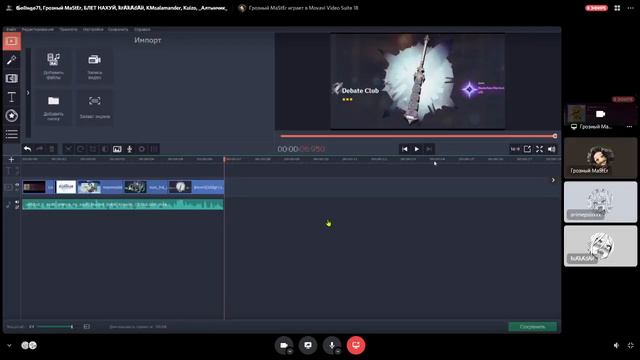
Task: Toggle the preview volume speaker
Action: (552, 149)
